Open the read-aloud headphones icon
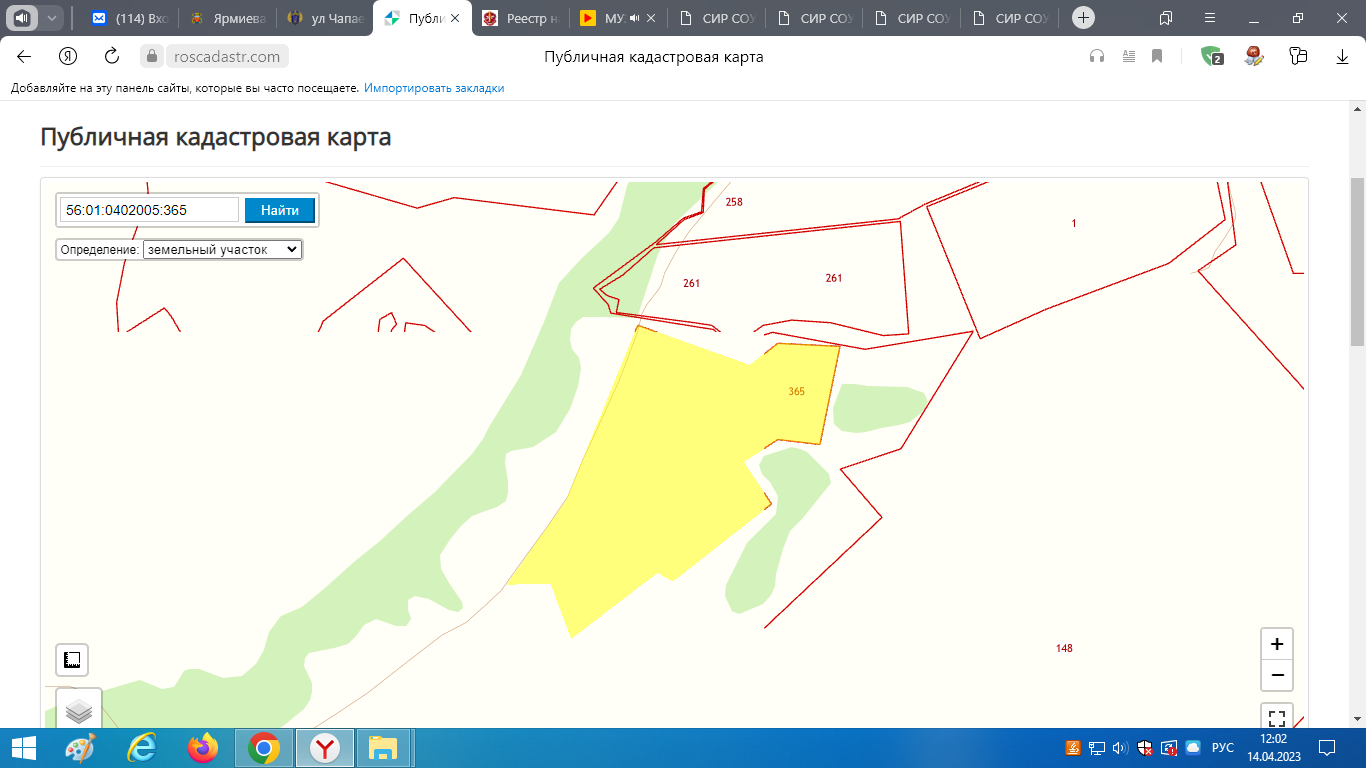The height and width of the screenshot is (768, 1366). click(x=1097, y=57)
